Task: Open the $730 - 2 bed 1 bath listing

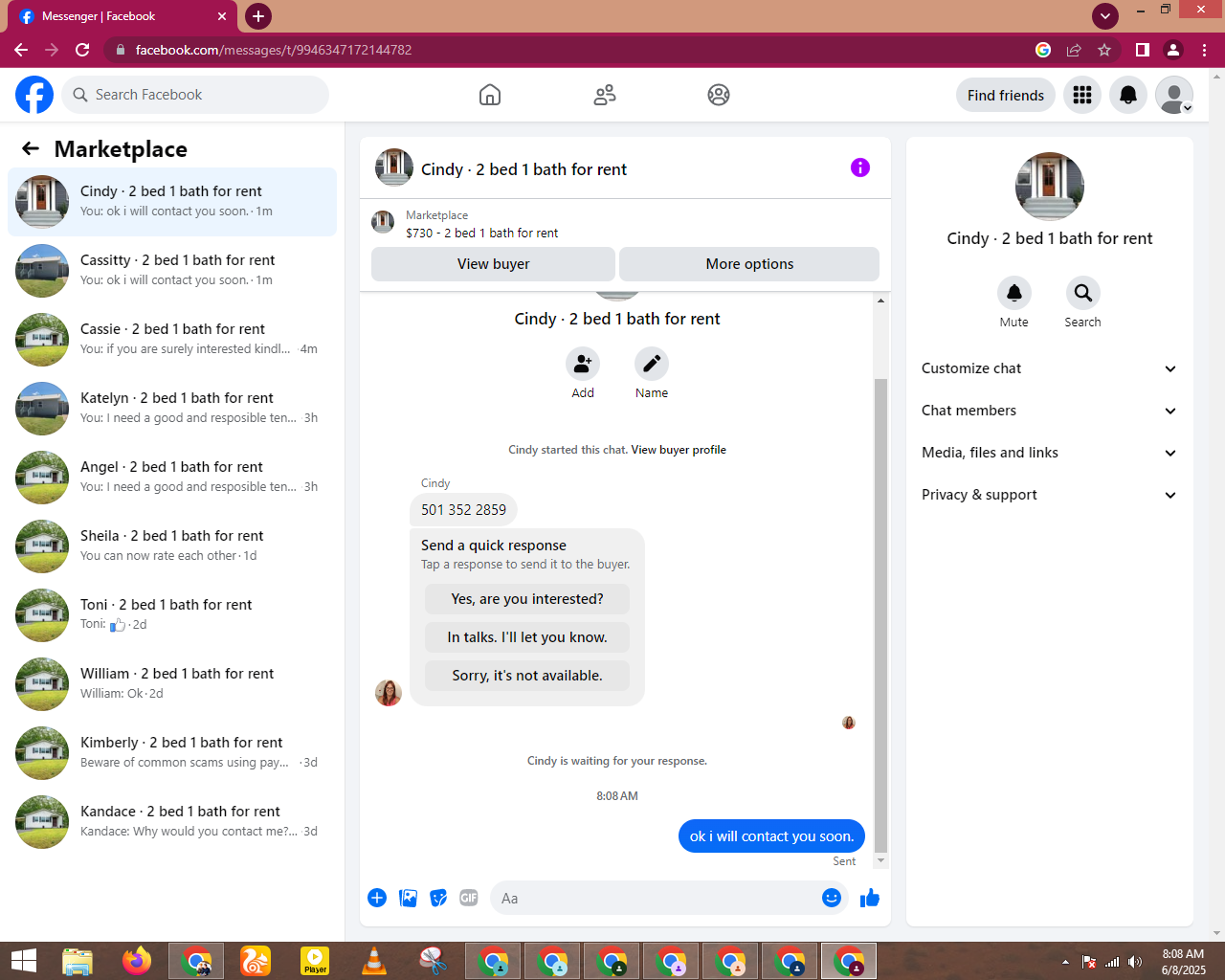Action: (481, 233)
